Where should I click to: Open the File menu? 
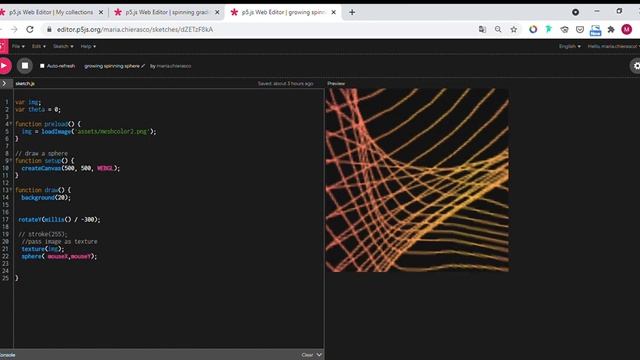coord(18,46)
